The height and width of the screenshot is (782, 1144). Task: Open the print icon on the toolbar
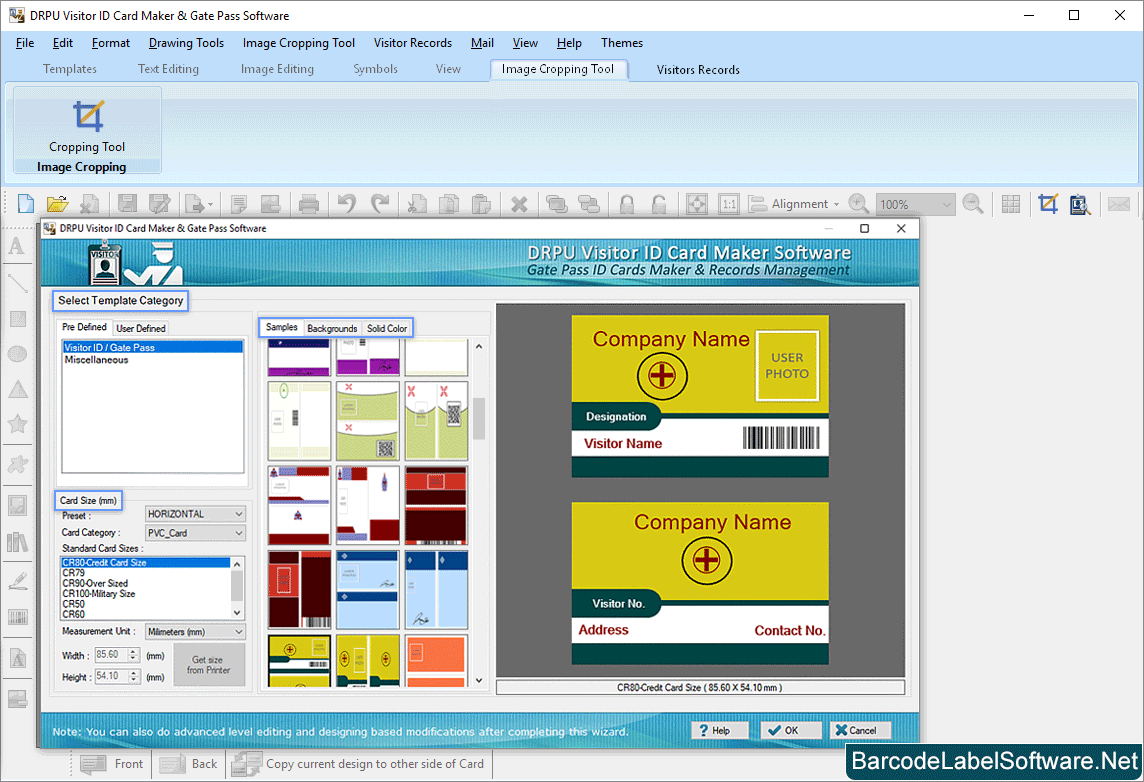309,203
